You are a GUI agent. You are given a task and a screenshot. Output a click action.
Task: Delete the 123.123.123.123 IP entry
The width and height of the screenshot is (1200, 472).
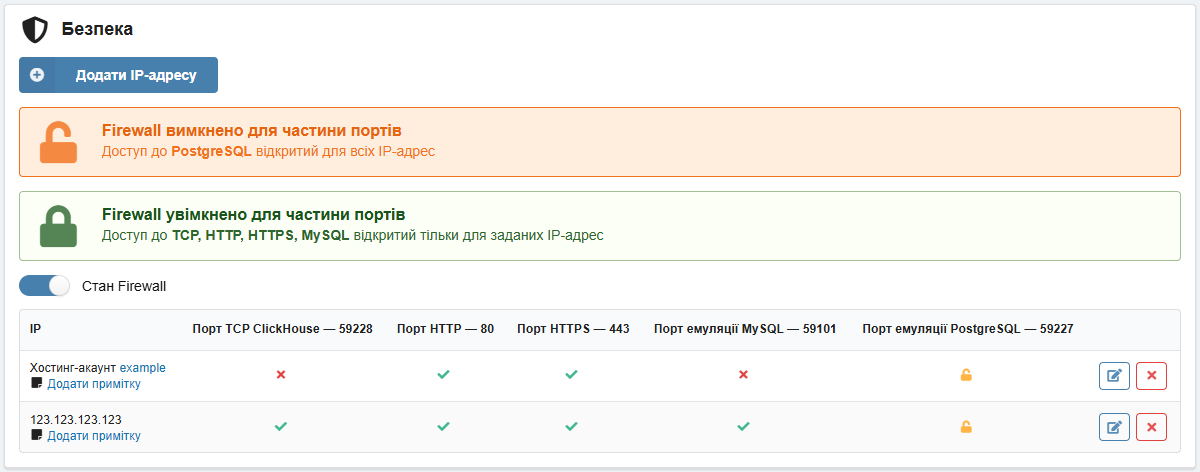[1152, 427]
